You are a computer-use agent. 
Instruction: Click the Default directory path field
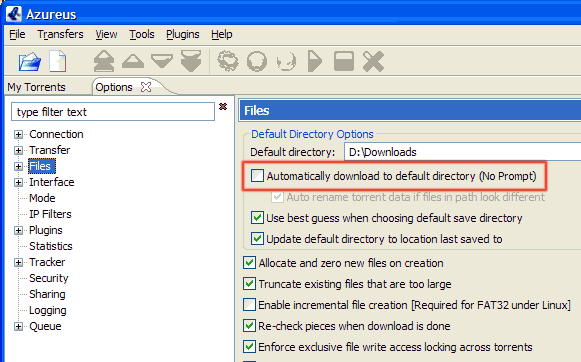tap(463, 152)
